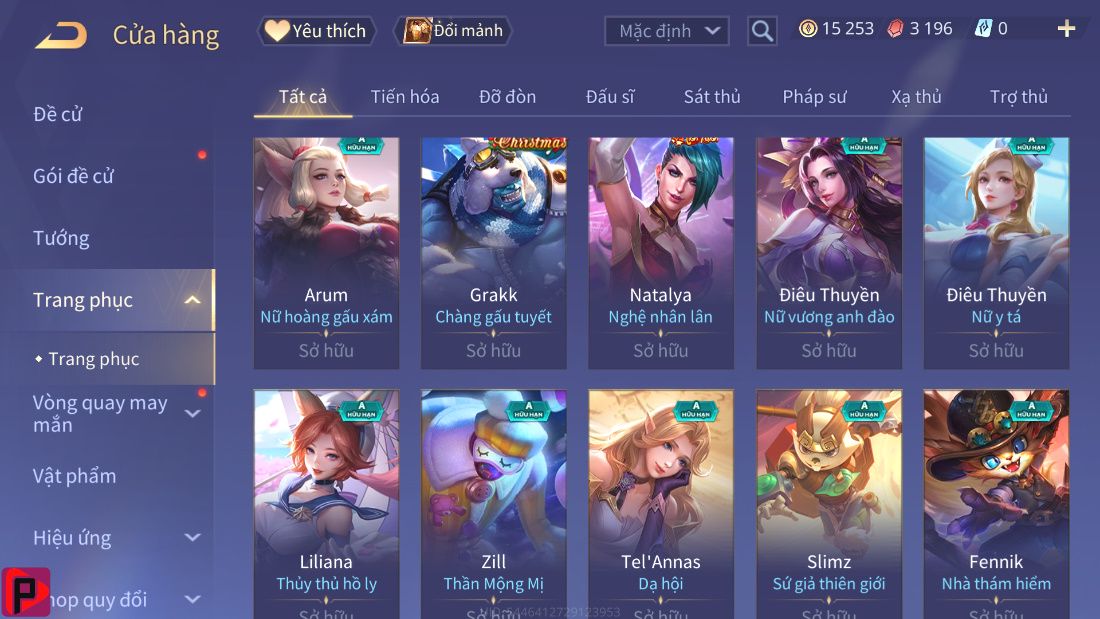
Task: Open Gói đề cử in sidebar
Action: coord(73,176)
